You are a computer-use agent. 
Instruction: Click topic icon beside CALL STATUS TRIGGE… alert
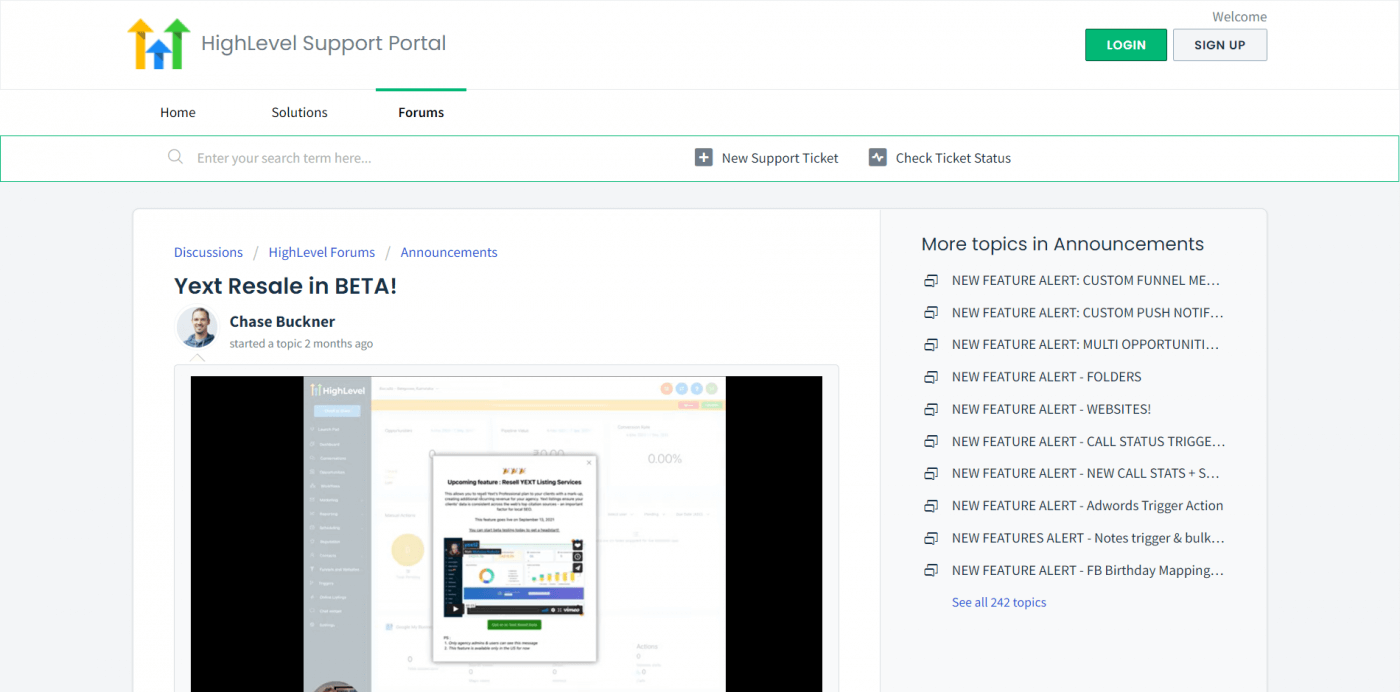click(931, 441)
